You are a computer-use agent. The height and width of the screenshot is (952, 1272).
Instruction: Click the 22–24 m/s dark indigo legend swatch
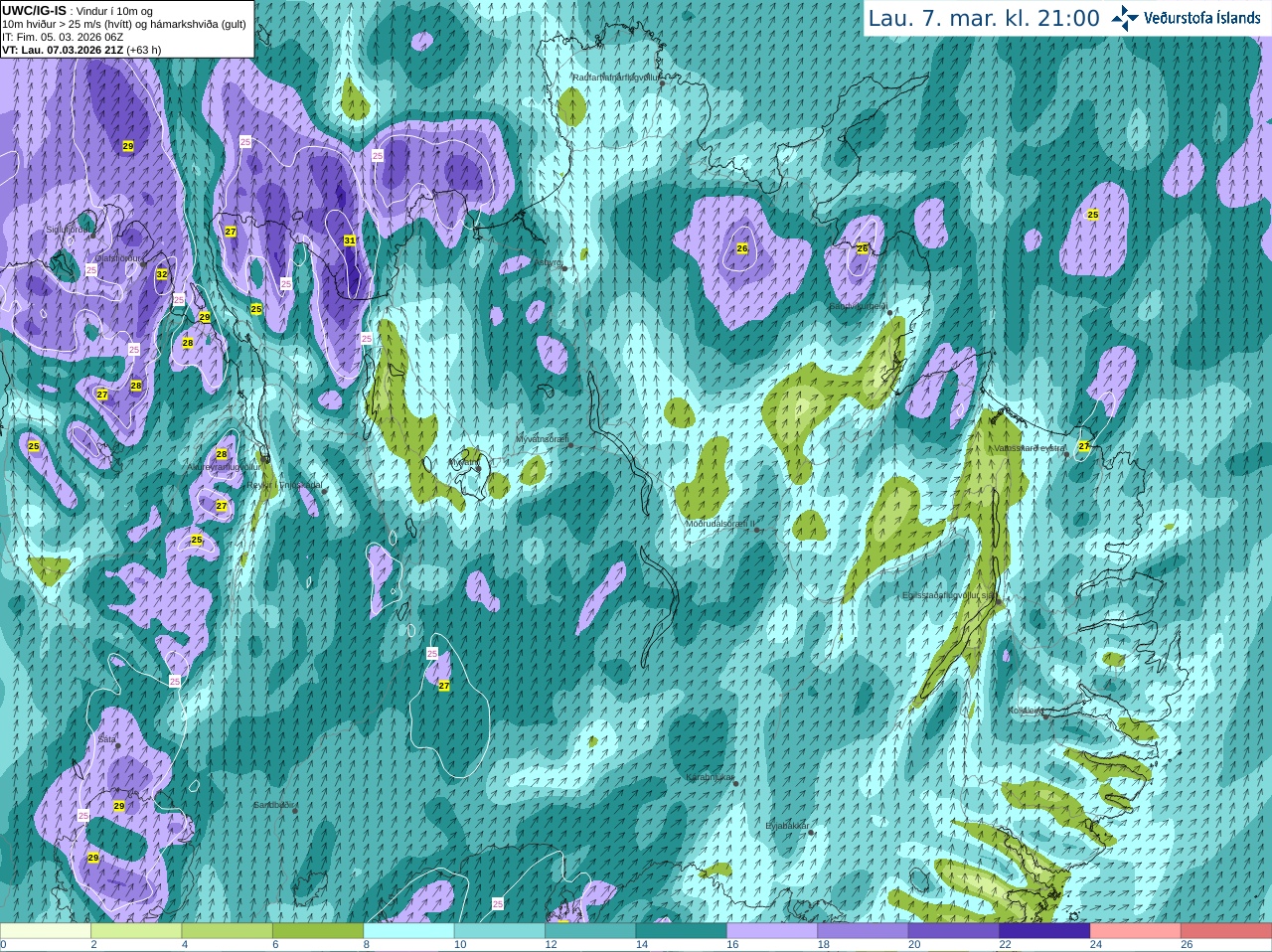click(x=1044, y=931)
